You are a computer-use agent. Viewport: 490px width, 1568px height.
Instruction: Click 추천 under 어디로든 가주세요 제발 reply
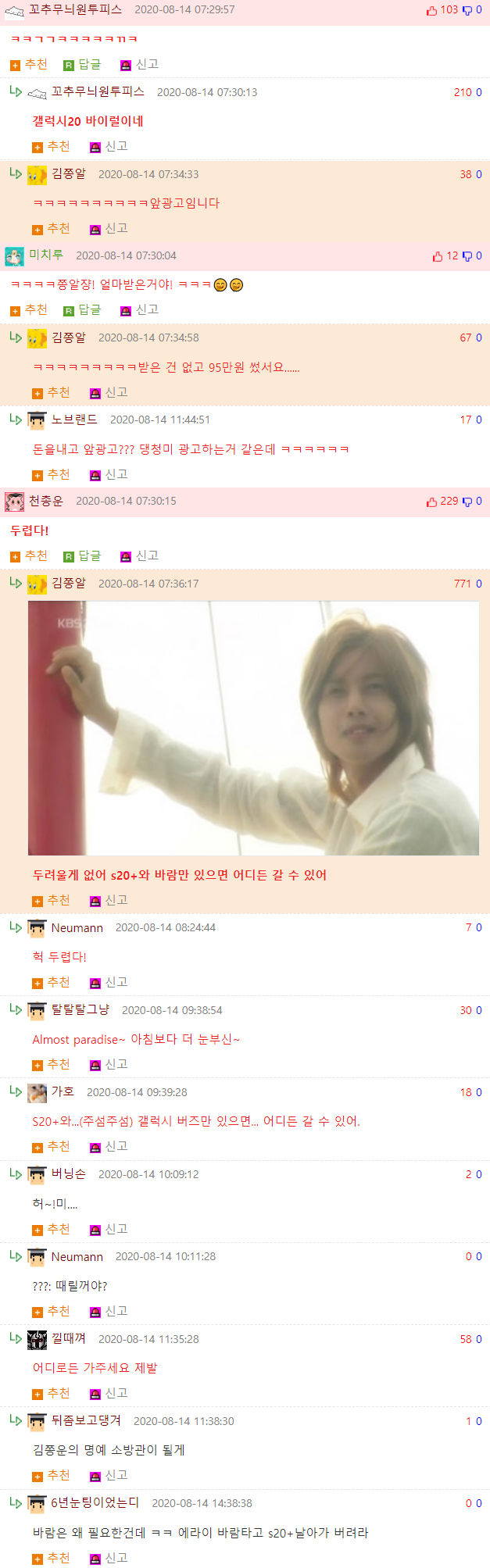(51, 1393)
